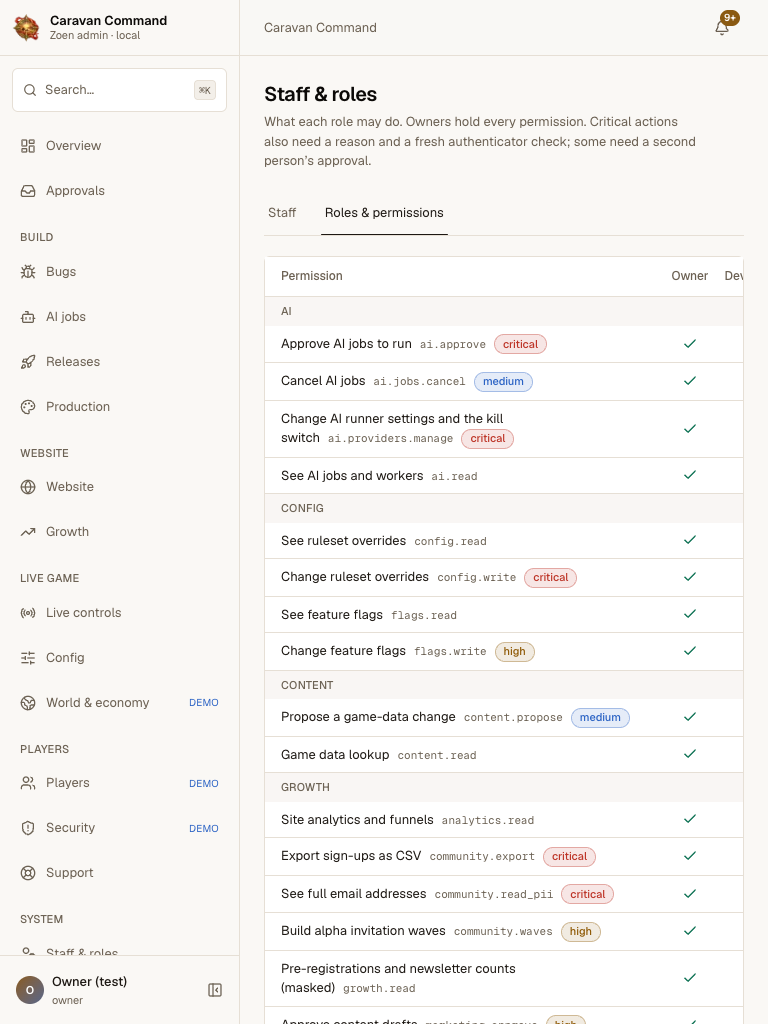Click the Caravan Command logo icon

(x=27, y=27)
